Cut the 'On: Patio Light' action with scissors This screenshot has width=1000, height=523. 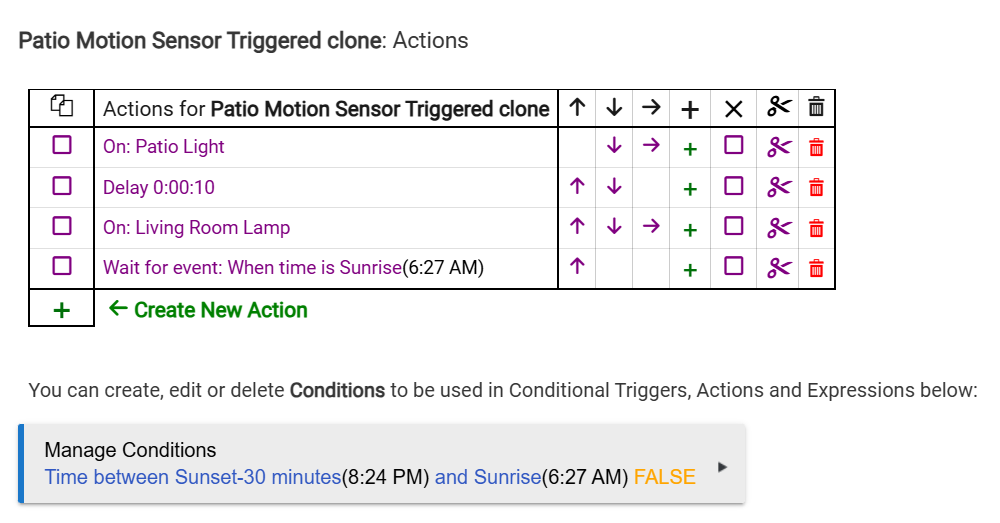[x=779, y=147]
